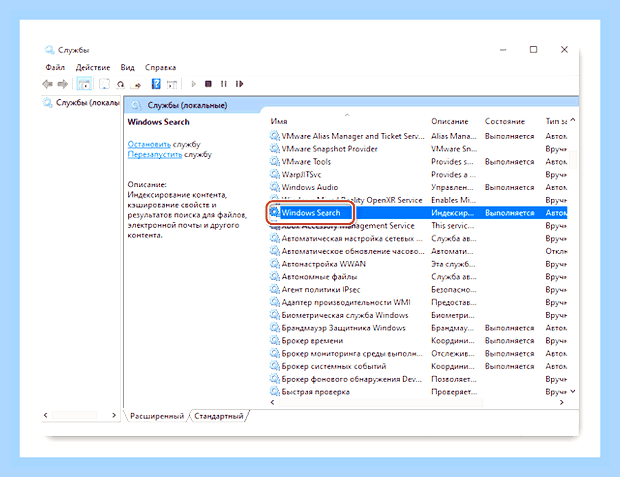Click the Start service play icon
The height and width of the screenshot is (477, 620).
193,84
